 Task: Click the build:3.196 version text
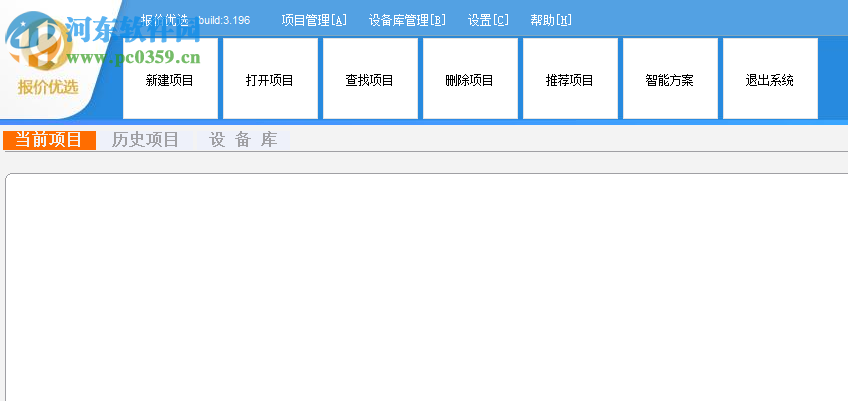coord(224,21)
